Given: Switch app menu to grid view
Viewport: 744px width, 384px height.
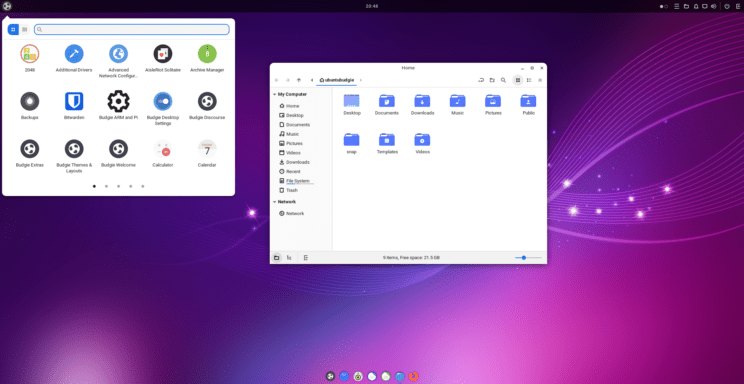Looking at the screenshot, I should (13, 29).
